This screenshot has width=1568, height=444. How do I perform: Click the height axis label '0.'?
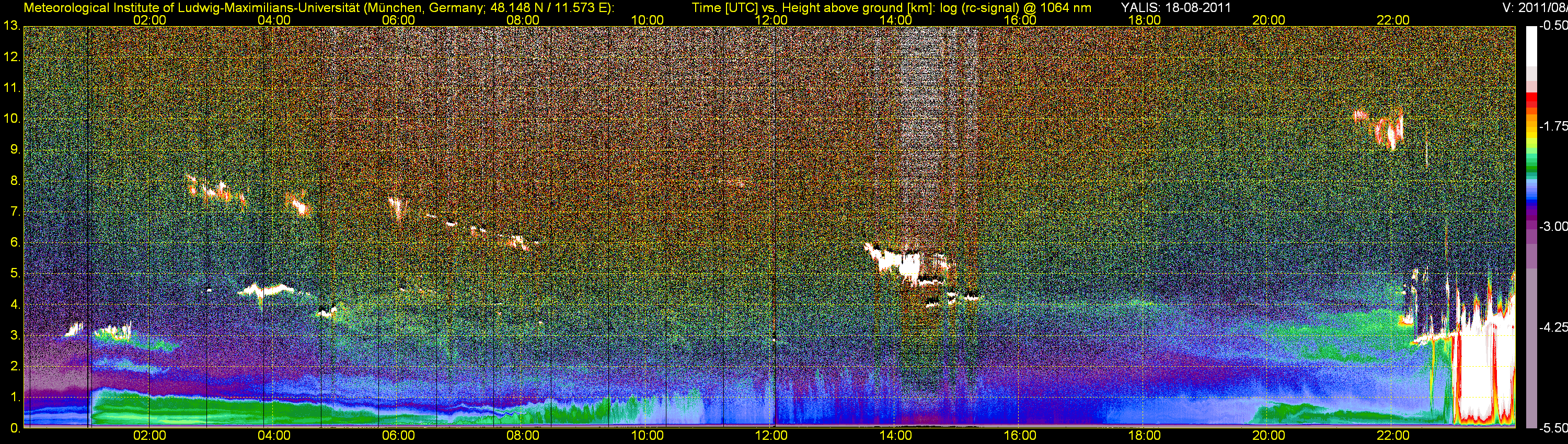pyautogui.click(x=15, y=428)
